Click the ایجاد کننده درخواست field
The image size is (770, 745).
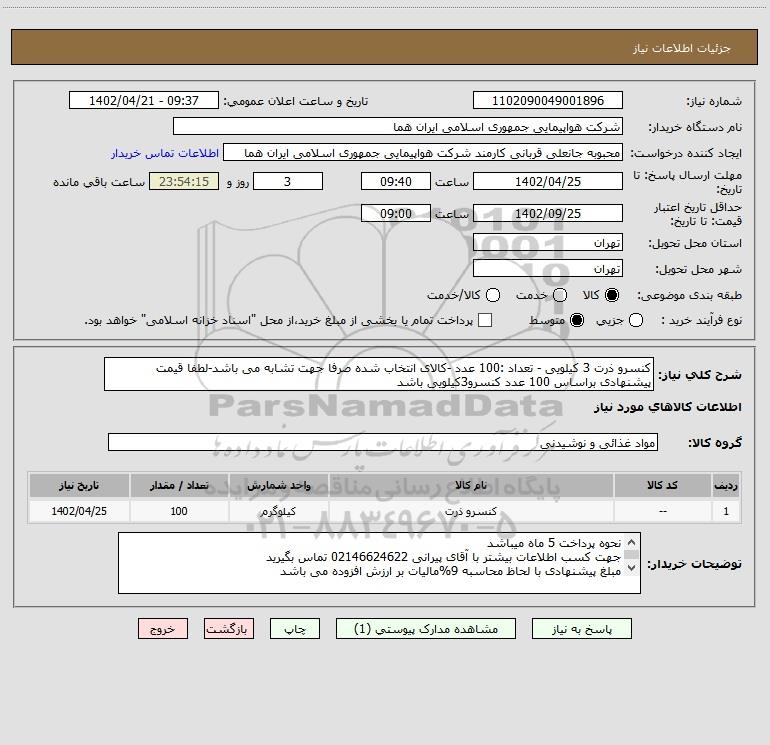pos(423,153)
